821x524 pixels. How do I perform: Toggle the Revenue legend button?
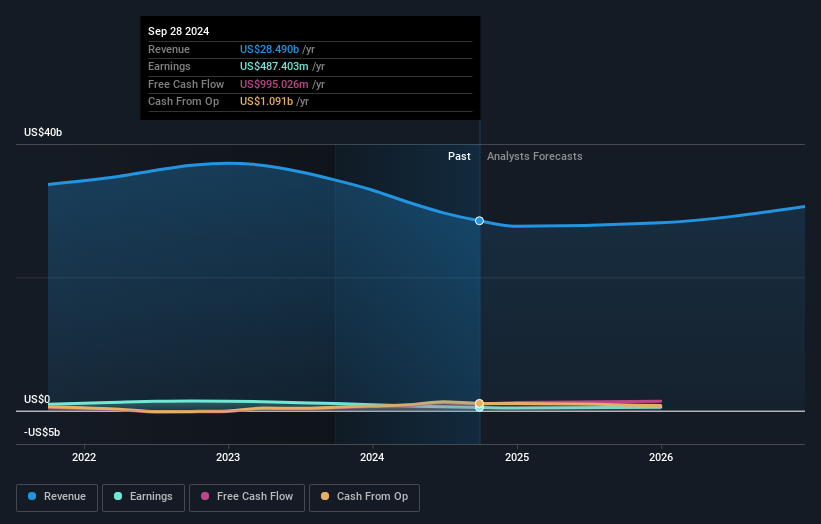[57, 497]
